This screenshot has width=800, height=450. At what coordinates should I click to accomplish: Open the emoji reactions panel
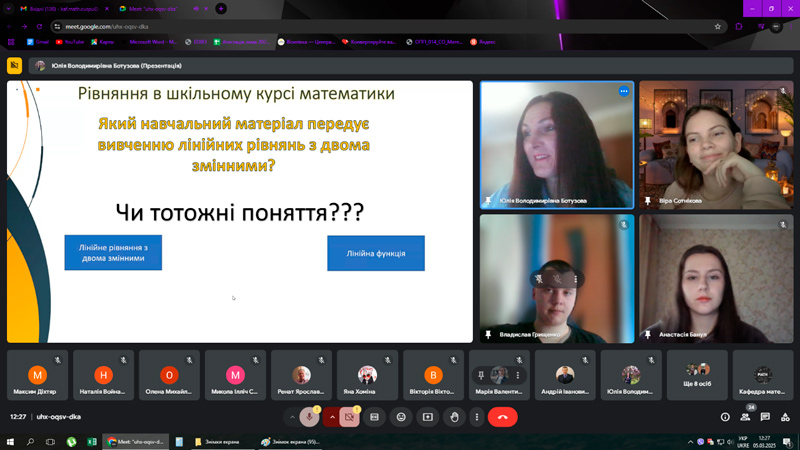(x=402, y=417)
